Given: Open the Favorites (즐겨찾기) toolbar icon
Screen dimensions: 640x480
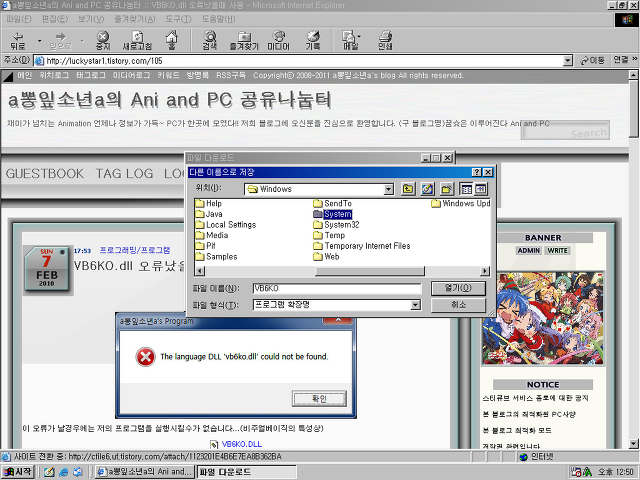Looking at the screenshot, I should coord(244,40).
